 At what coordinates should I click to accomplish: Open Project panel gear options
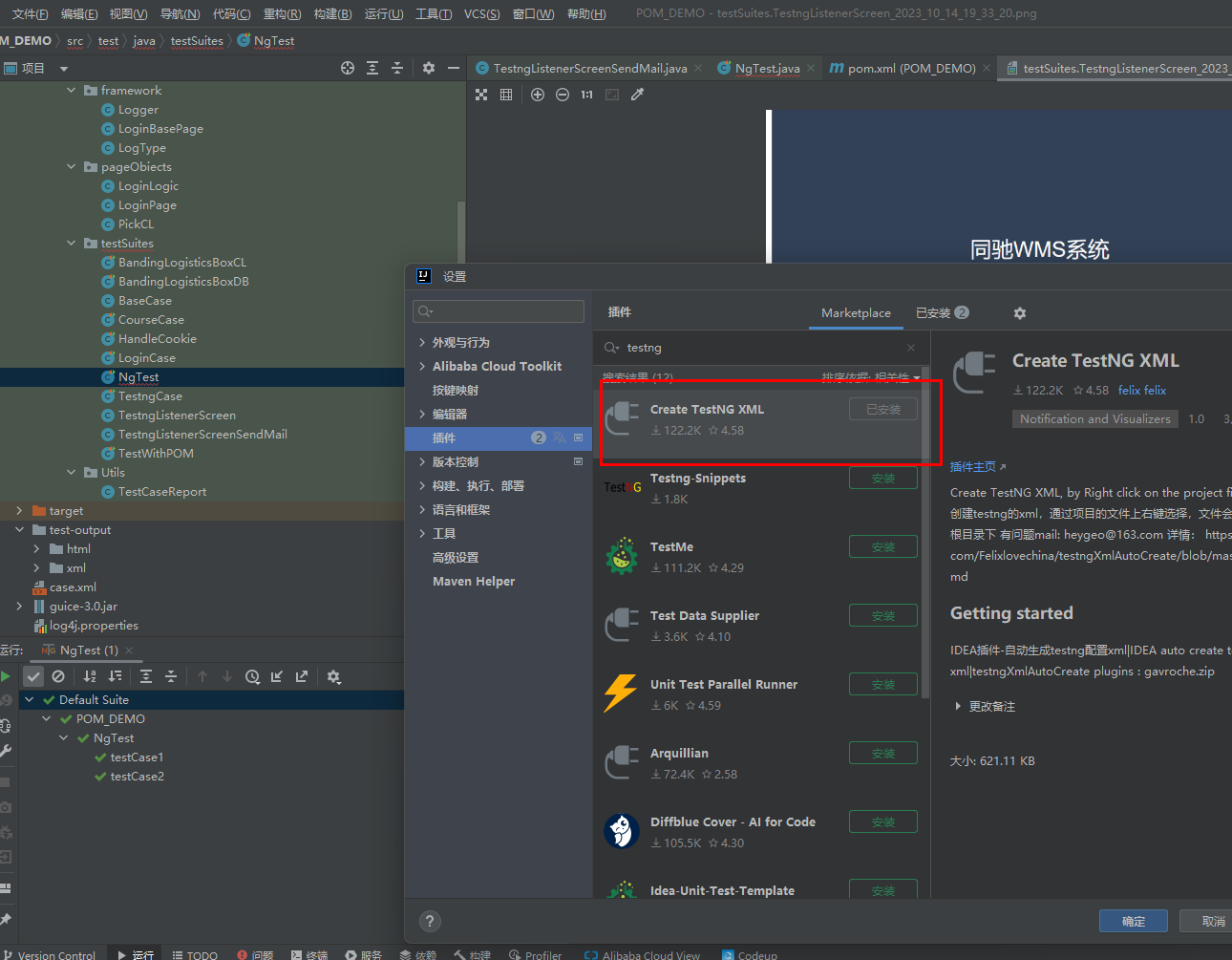[429, 68]
